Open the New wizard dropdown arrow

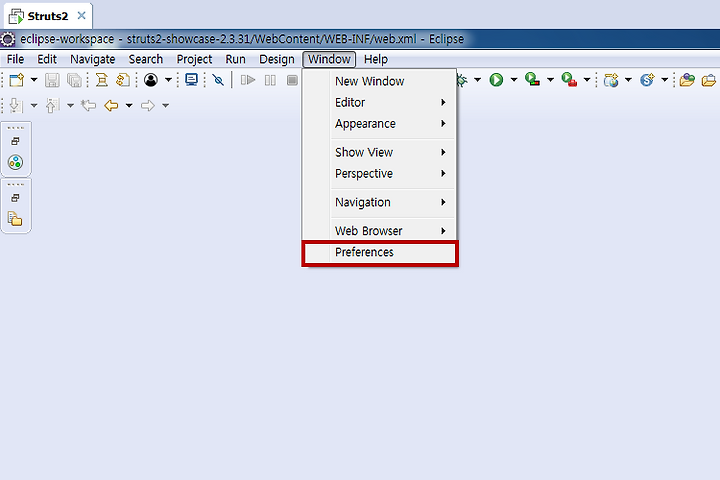[34, 80]
